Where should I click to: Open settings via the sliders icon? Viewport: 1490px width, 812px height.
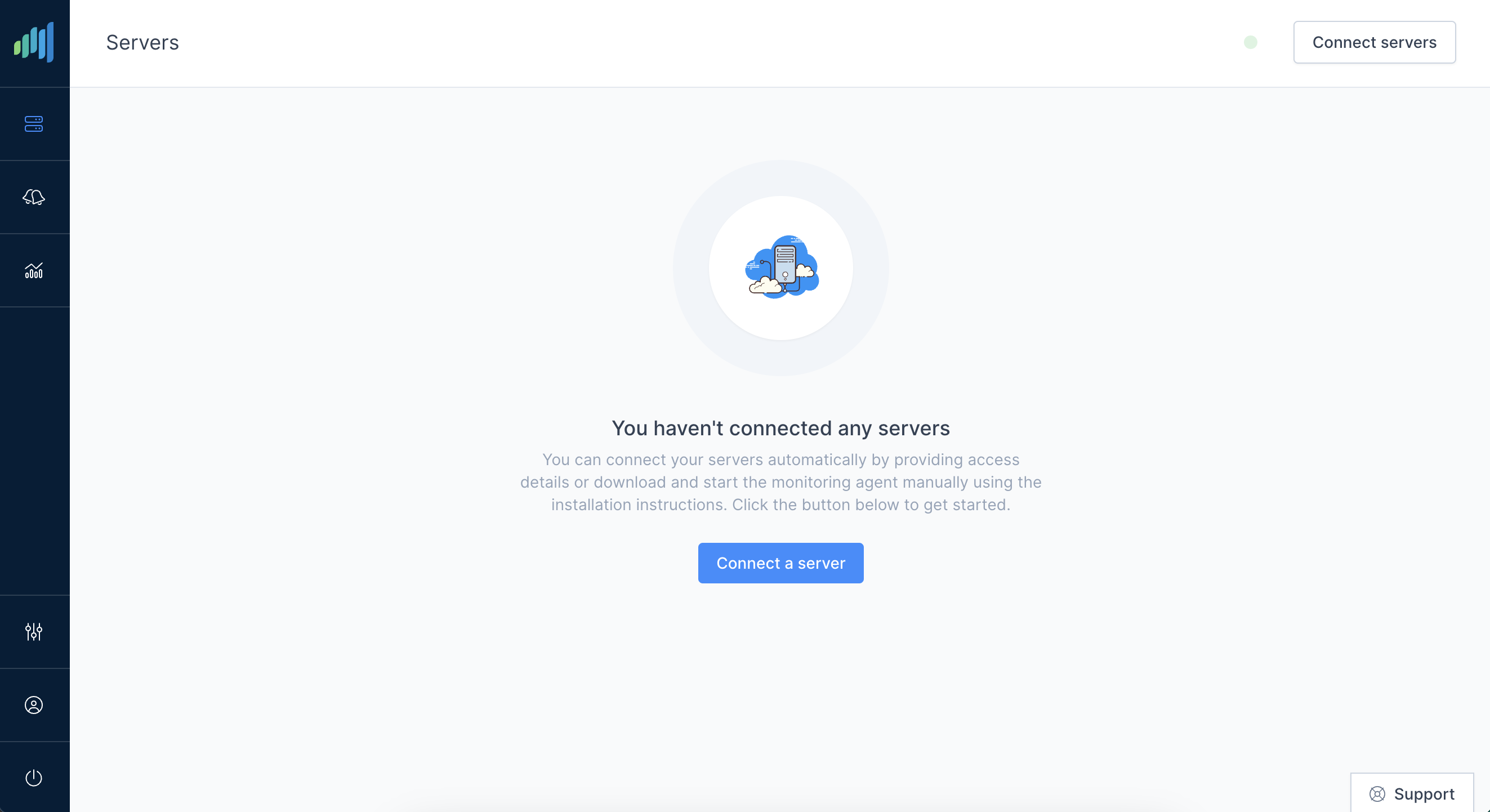34,632
